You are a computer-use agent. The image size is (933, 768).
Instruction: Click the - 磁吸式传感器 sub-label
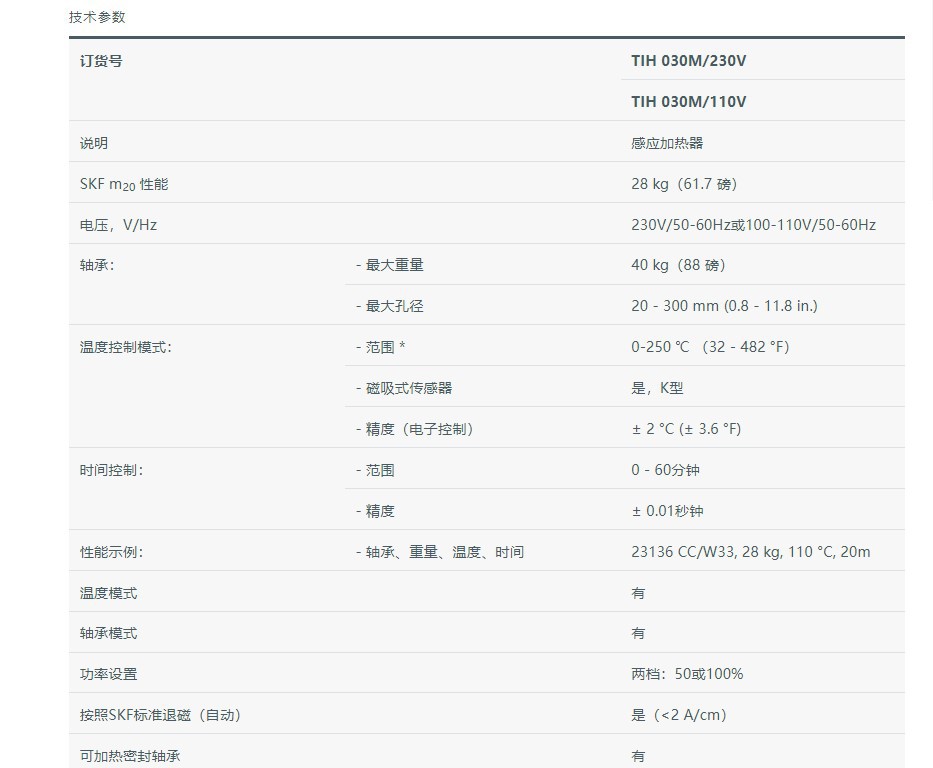pos(404,388)
